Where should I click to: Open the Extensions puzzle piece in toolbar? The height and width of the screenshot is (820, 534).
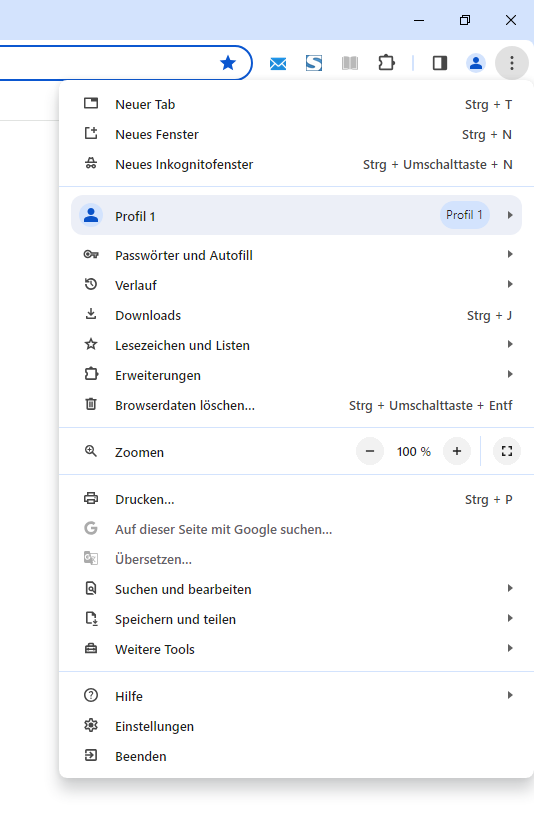pos(387,63)
